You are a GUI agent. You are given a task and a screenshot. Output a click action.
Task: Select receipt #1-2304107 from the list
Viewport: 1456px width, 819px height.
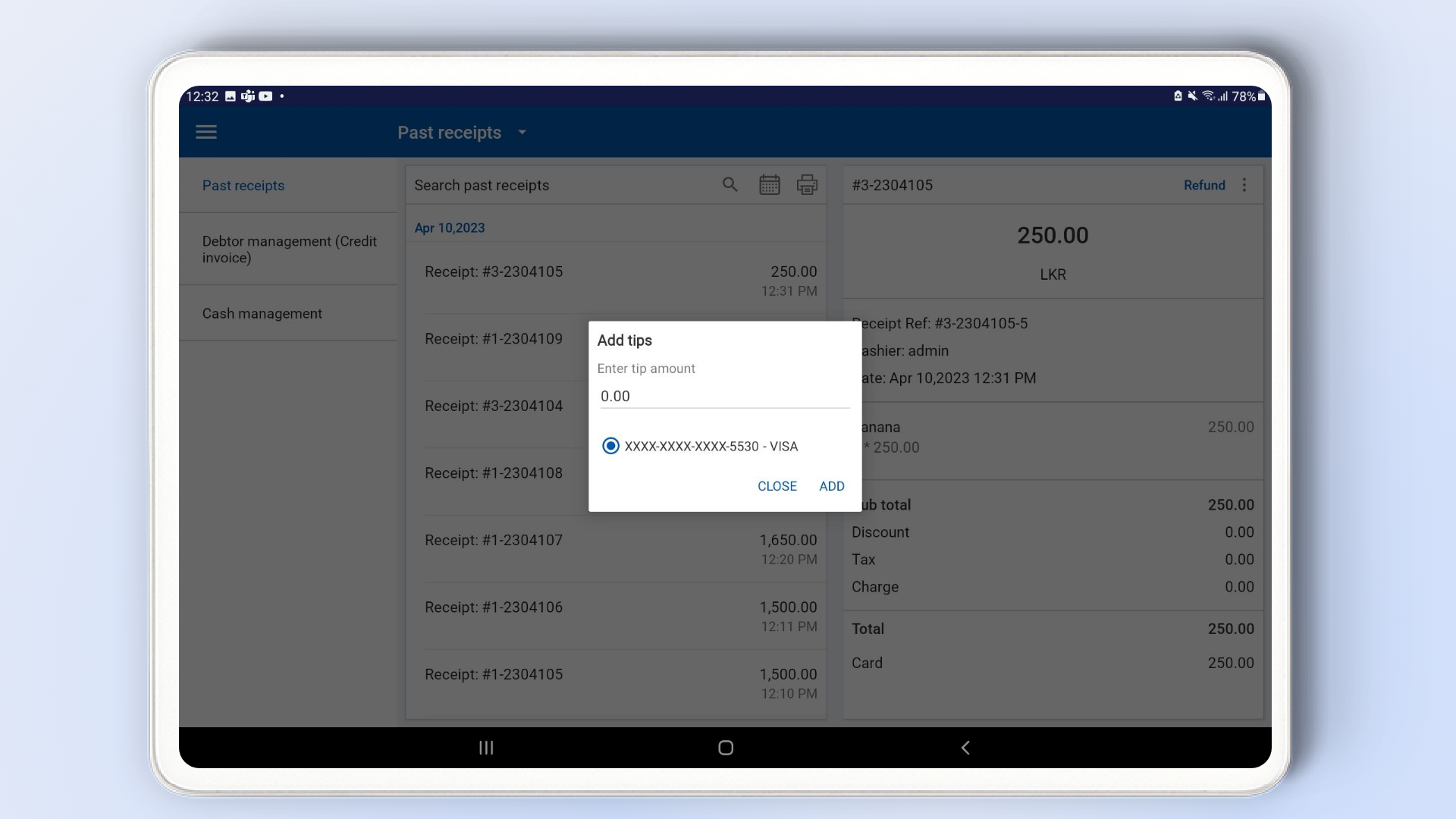(620, 549)
